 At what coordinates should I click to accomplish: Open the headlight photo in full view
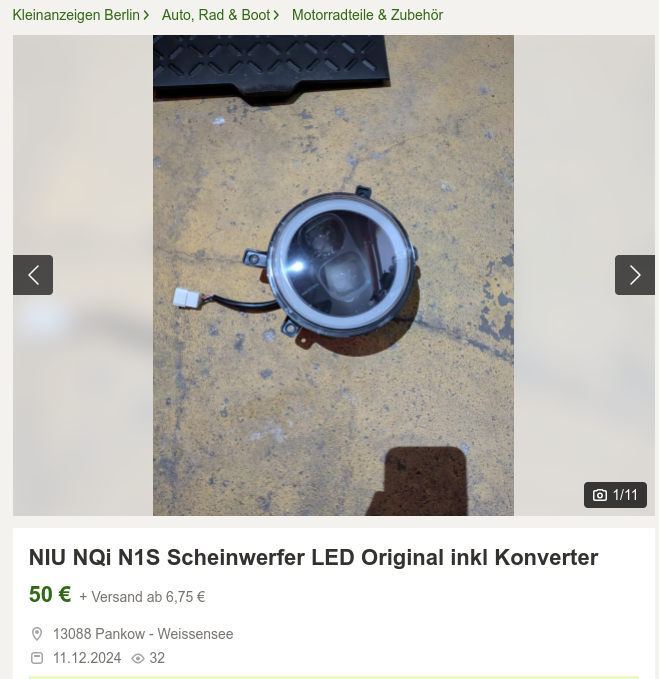tap(333, 275)
